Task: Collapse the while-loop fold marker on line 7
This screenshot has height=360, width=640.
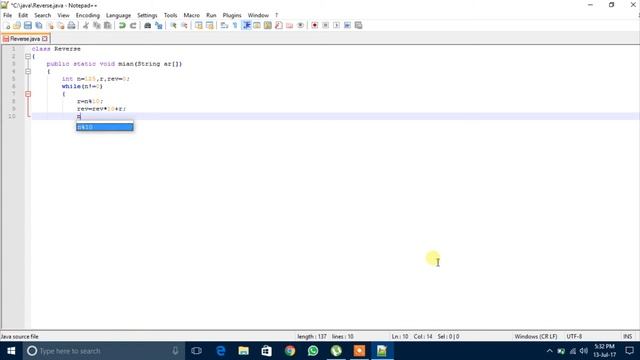Action: pos(28,94)
